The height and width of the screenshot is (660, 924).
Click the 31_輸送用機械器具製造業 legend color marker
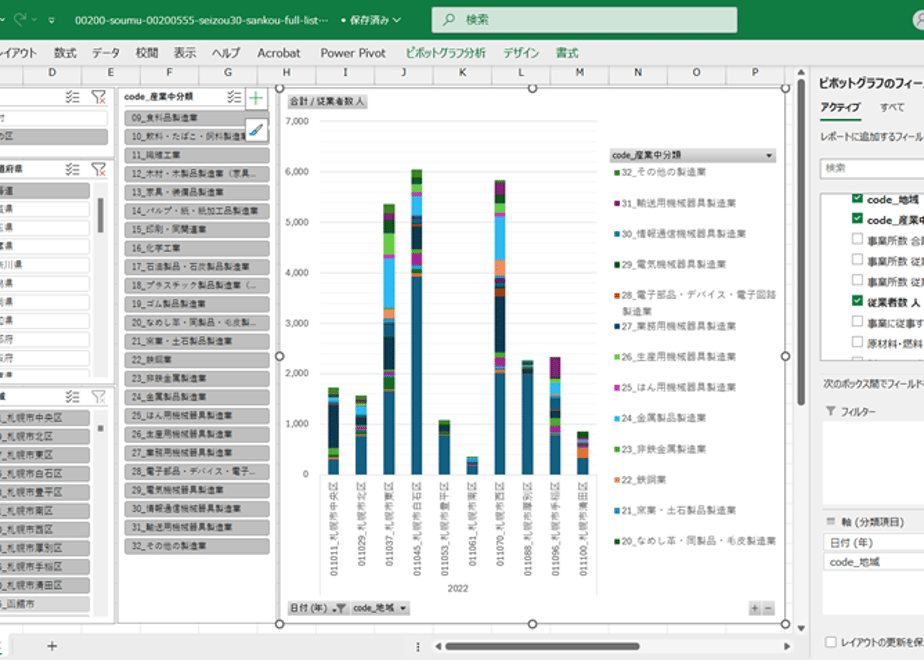click(617, 203)
